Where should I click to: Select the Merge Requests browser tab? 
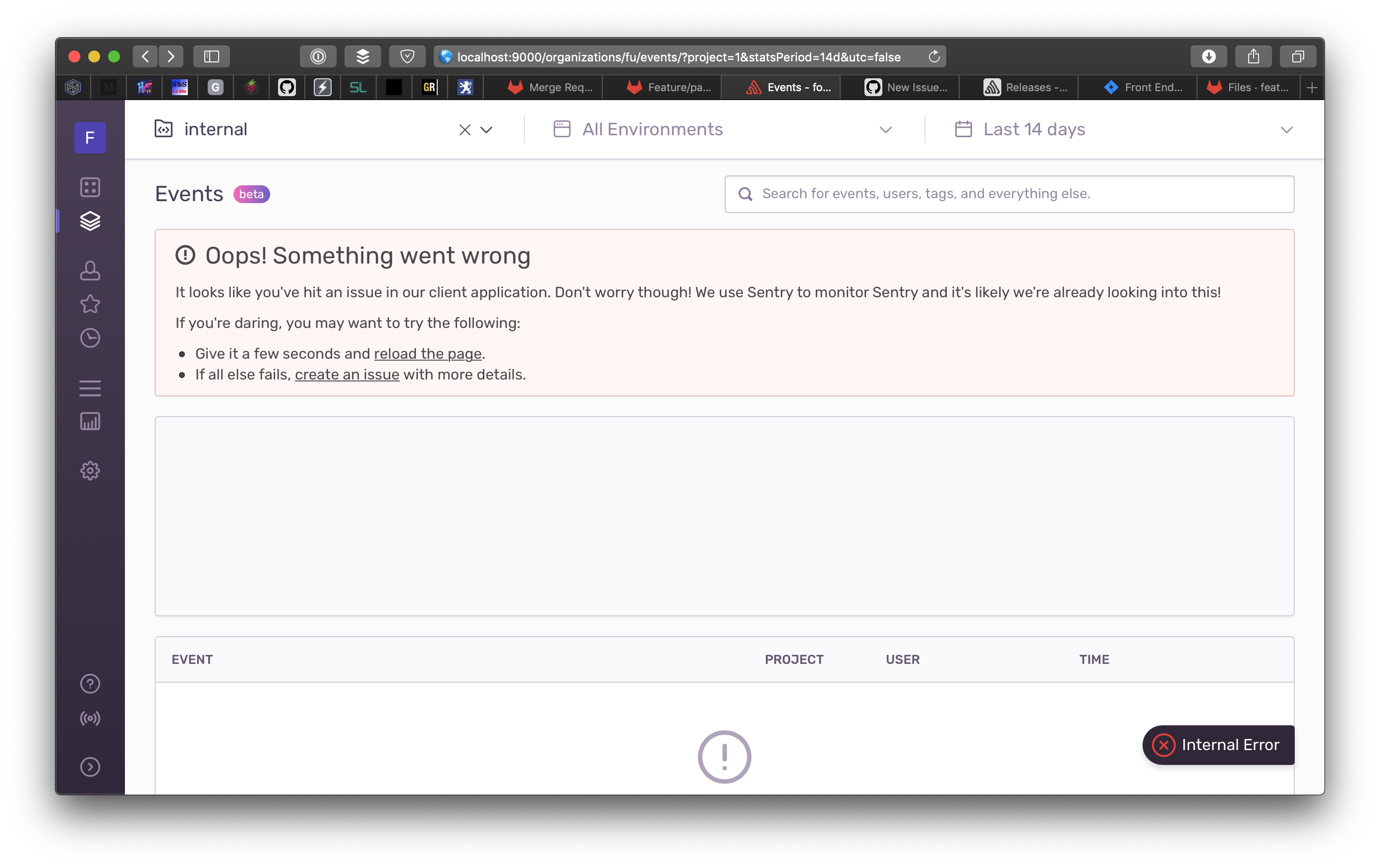pyautogui.click(x=550, y=87)
